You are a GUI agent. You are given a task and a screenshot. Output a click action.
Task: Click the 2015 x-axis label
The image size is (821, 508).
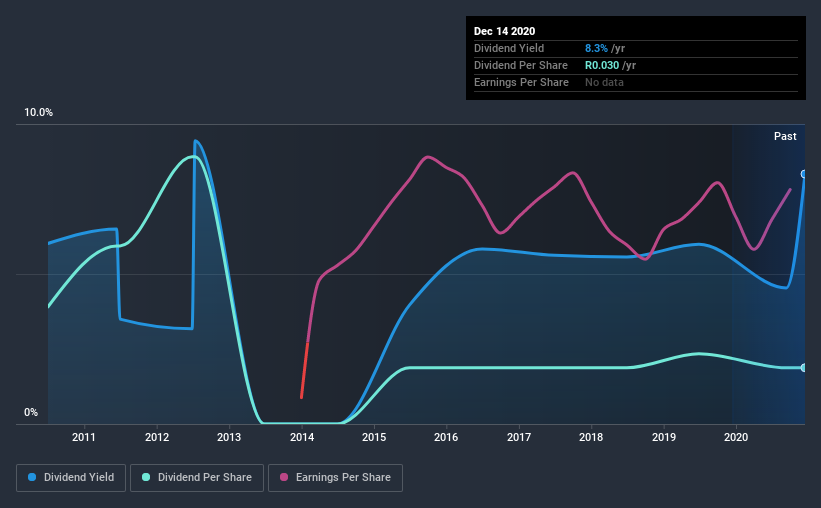(x=374, y=437)
